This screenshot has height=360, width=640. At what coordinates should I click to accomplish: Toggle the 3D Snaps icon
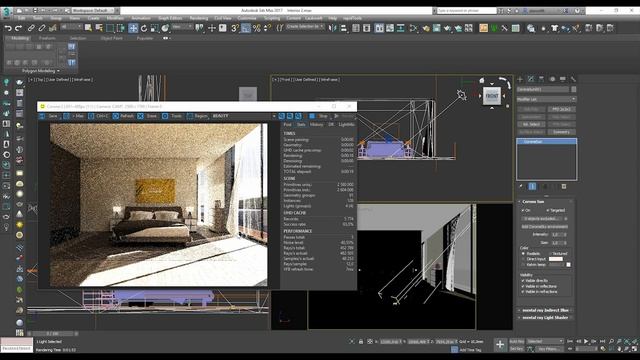click(x=235, y=28)
